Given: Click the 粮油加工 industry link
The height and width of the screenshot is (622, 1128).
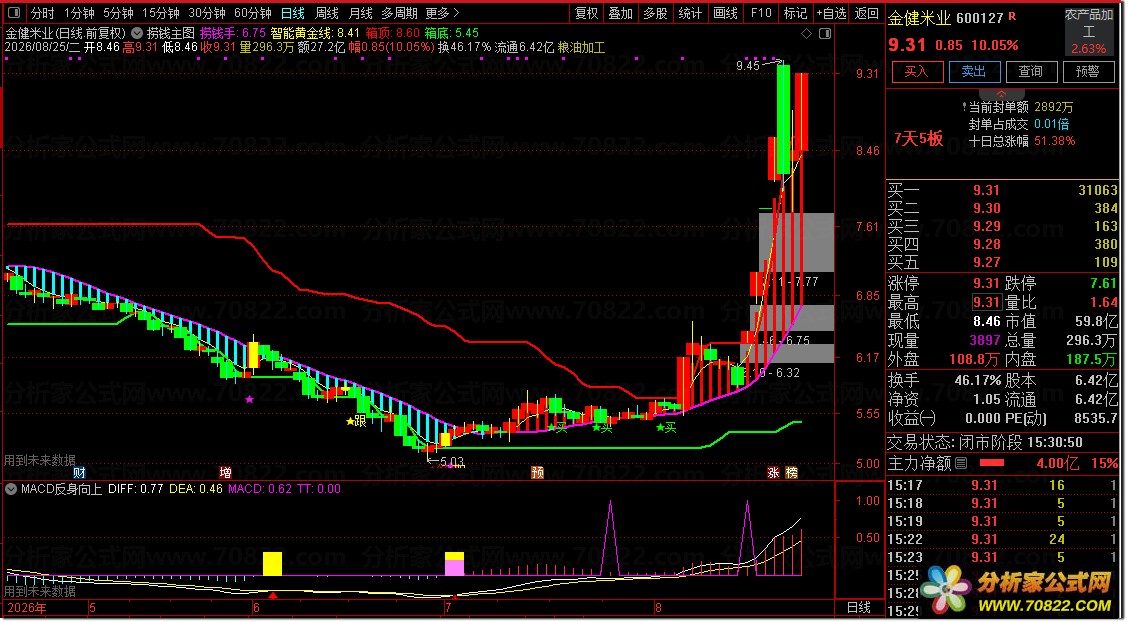Looking at the screenshot, I should coord(581,47).
